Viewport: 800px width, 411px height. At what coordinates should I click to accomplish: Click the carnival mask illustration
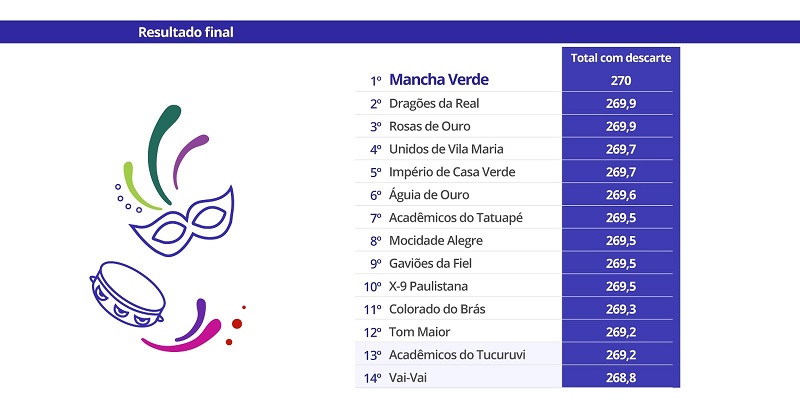183,222
